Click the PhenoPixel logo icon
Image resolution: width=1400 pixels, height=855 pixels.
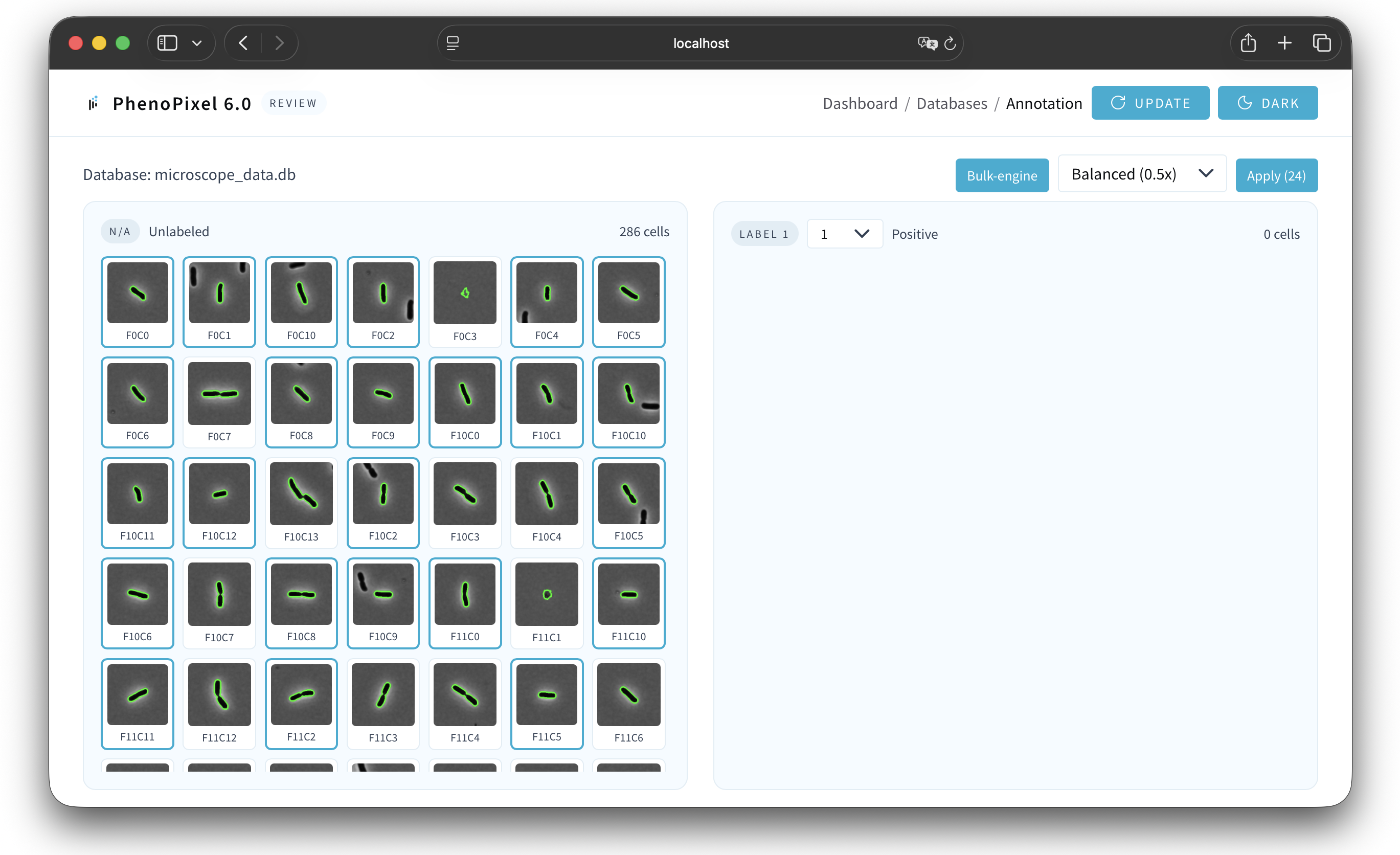(93, 103)
